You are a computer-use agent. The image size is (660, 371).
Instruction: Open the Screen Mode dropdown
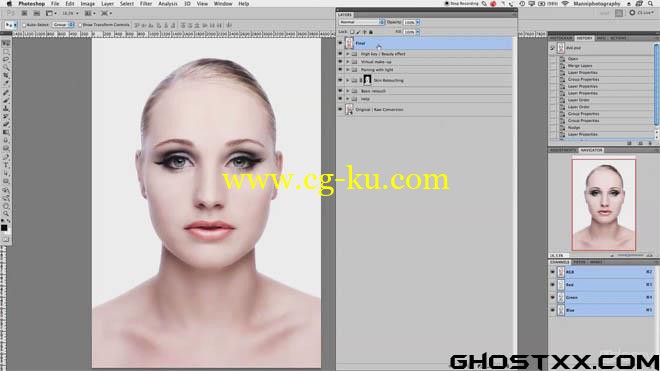[x=106, y=13]
